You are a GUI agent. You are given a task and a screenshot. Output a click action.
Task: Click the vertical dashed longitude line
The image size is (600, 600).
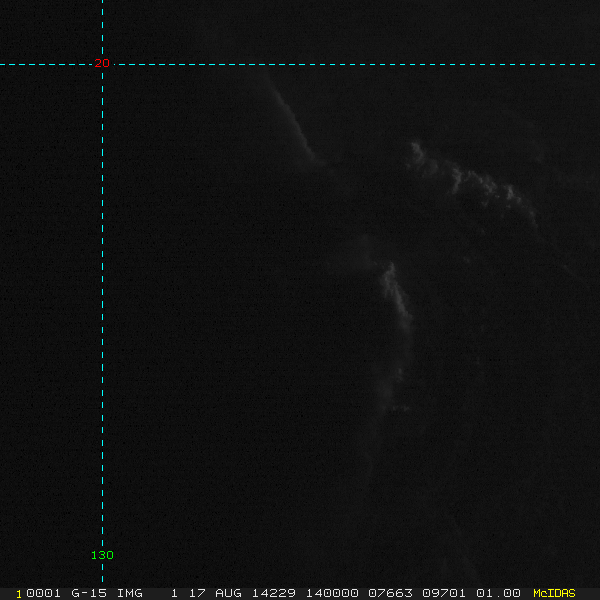(103, 300)
